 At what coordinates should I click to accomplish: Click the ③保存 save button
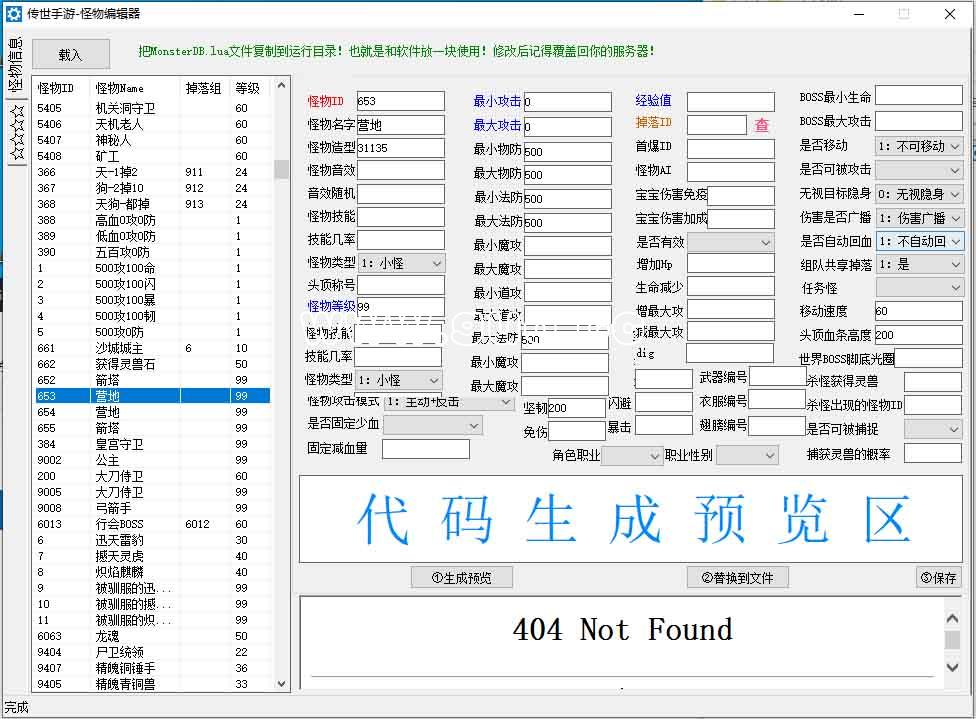coord(938,578)
